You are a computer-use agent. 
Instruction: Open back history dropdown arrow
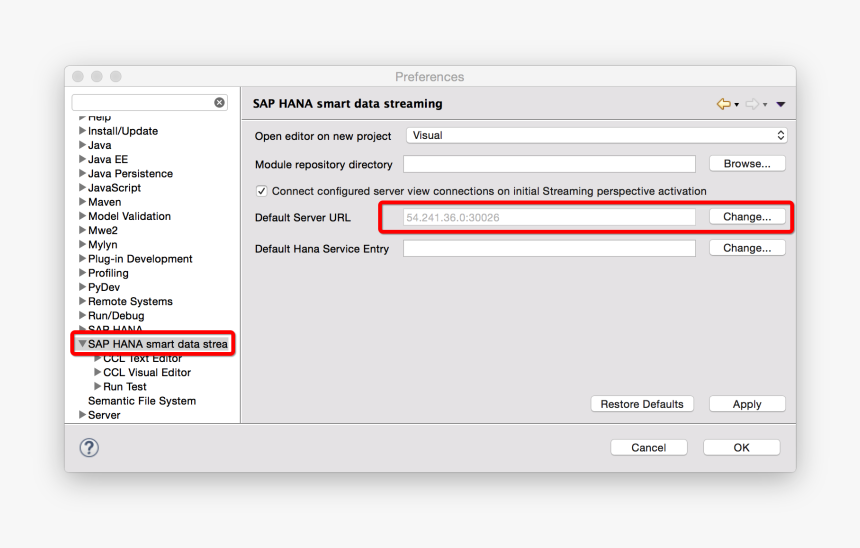coord(737,104)
